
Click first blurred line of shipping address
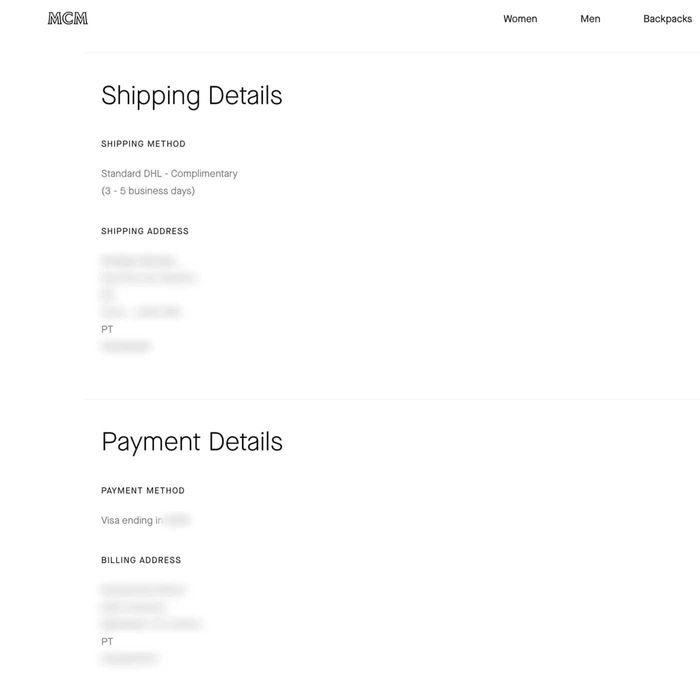point(138,261)
